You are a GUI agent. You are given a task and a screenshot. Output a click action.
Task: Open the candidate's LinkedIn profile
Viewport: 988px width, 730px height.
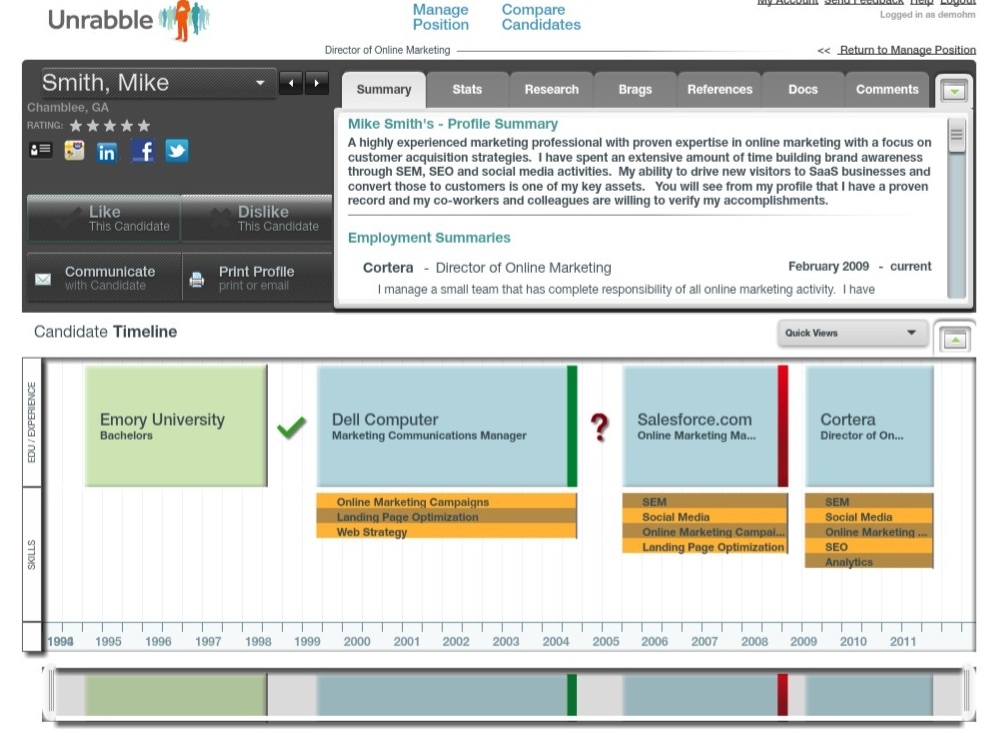106,152
